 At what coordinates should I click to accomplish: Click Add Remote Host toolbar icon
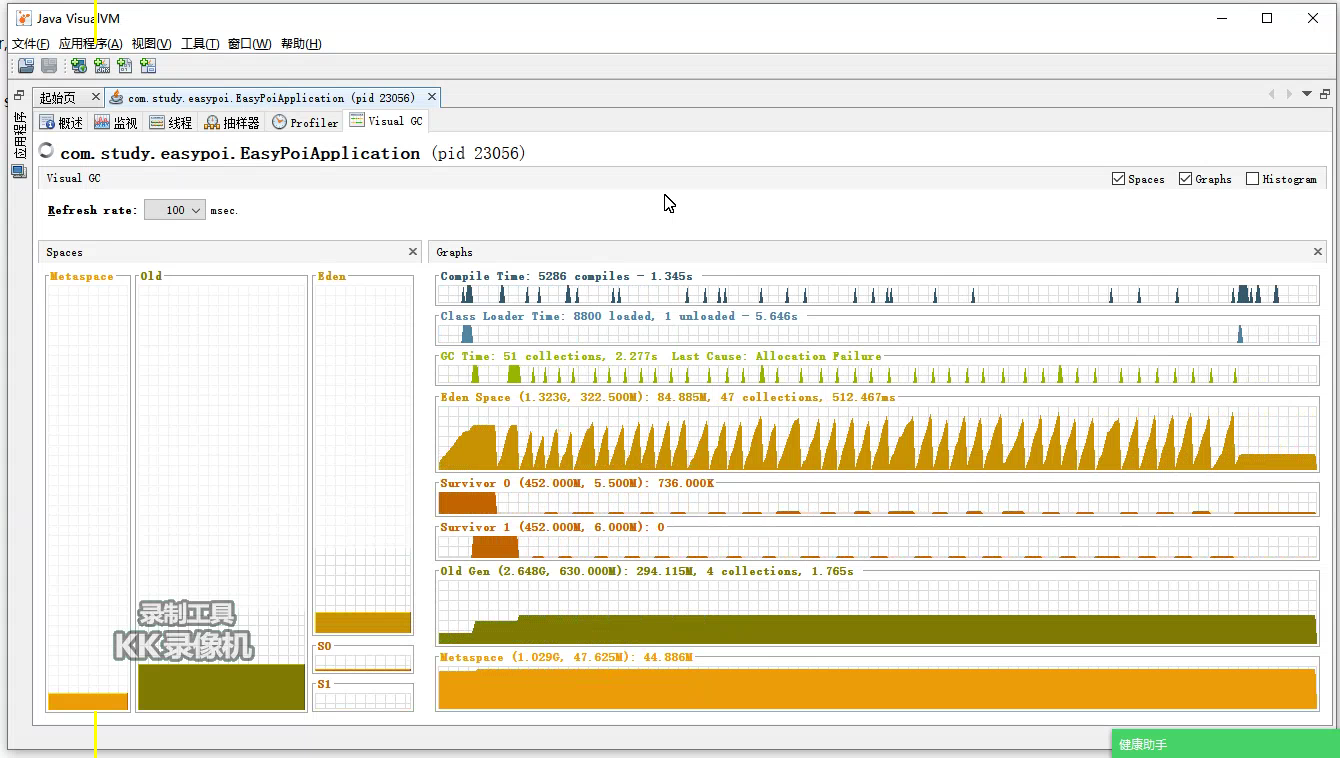point(78,66)
